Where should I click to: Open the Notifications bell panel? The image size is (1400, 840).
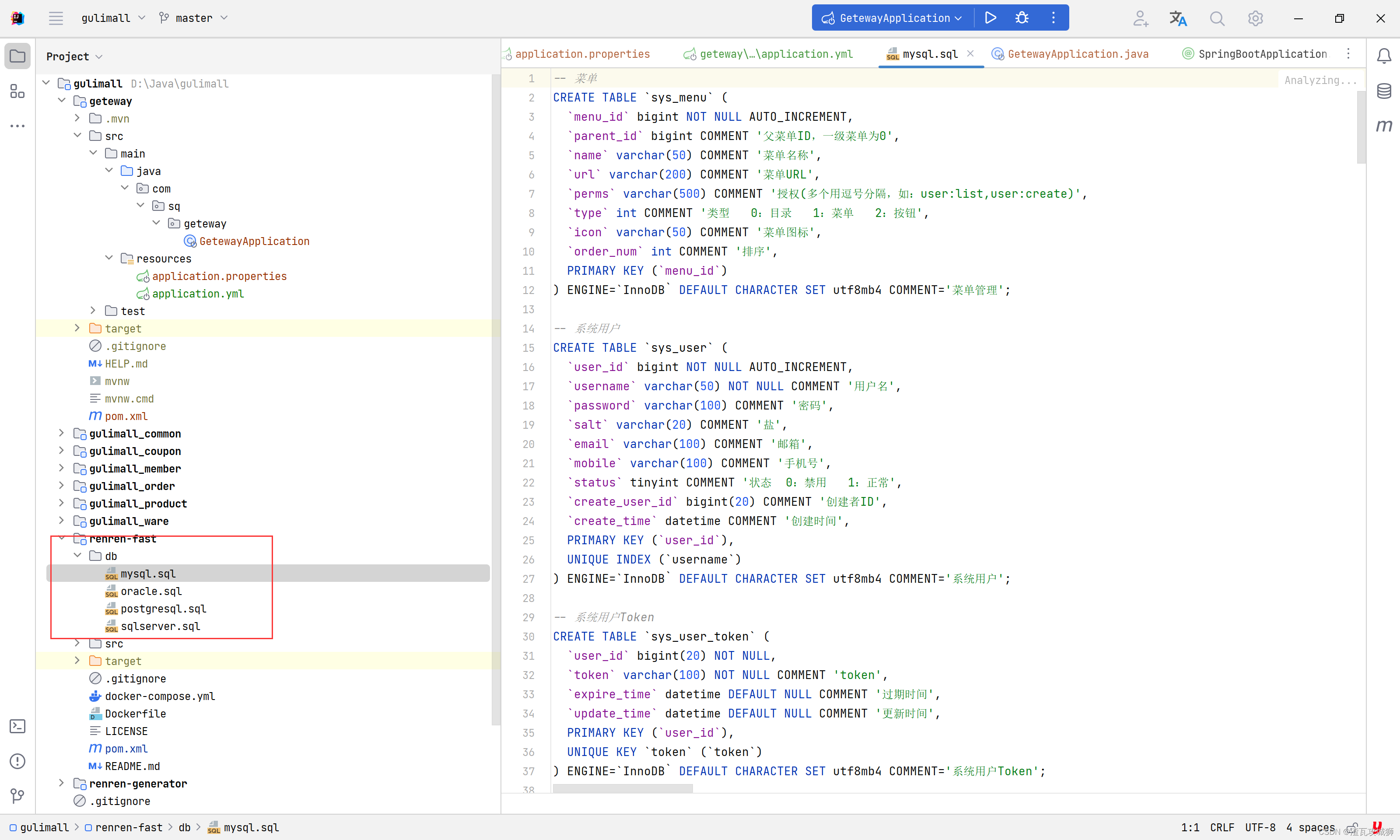[1383, 56]
